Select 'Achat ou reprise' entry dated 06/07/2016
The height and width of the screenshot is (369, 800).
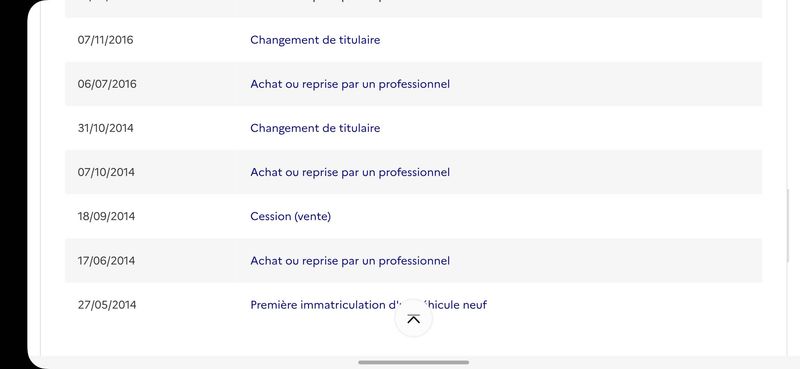[x=350, y=84]
